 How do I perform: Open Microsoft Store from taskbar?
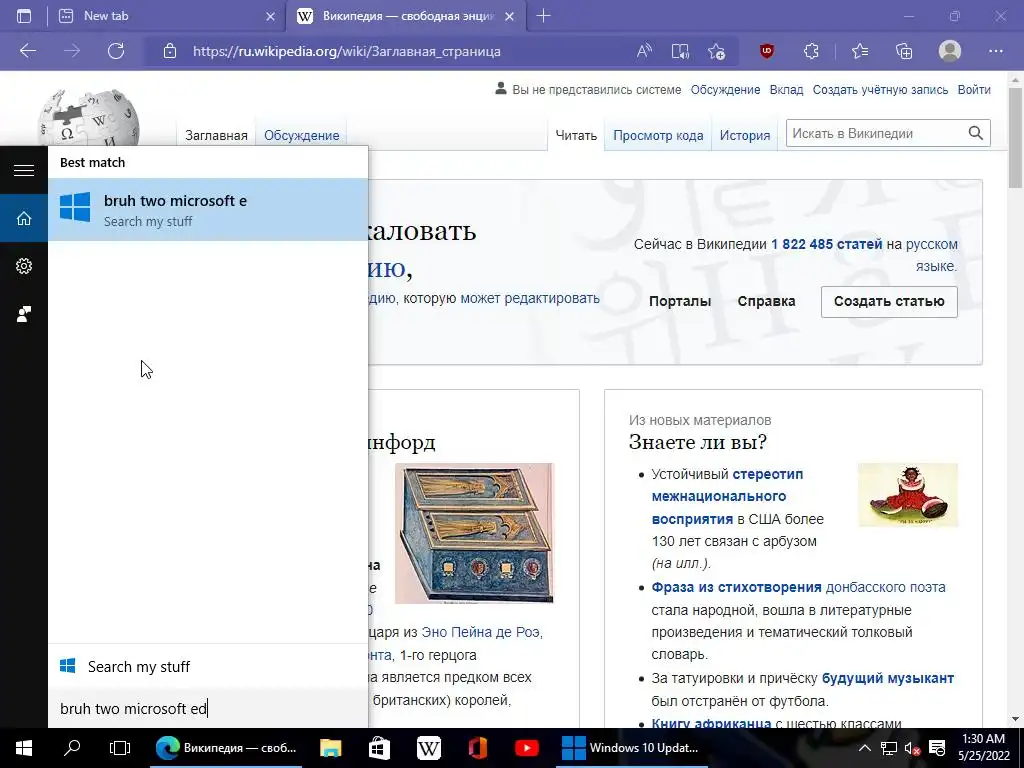coord(379,748)
